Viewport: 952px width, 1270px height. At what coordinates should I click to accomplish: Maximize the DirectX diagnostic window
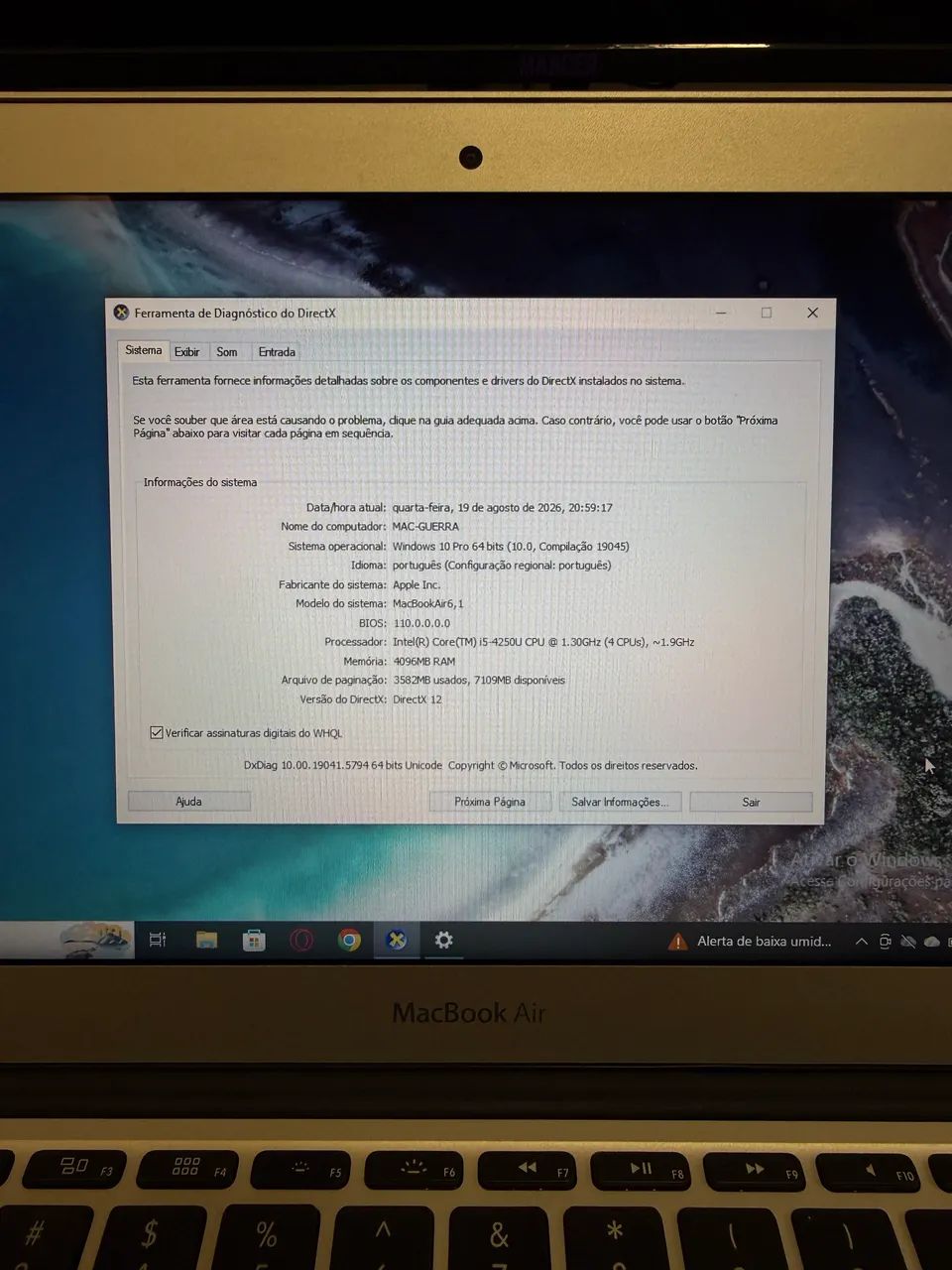pos(767,313)
